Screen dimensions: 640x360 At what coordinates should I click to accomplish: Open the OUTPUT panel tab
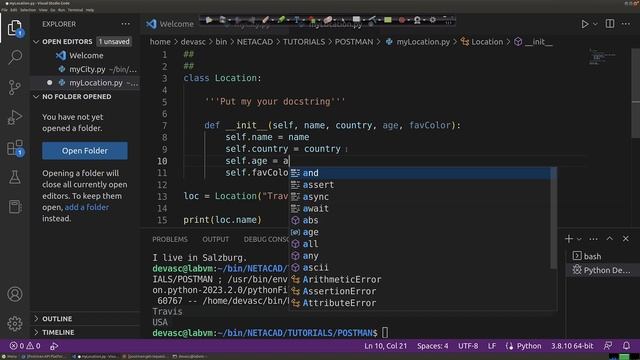(x=216, y=239)
